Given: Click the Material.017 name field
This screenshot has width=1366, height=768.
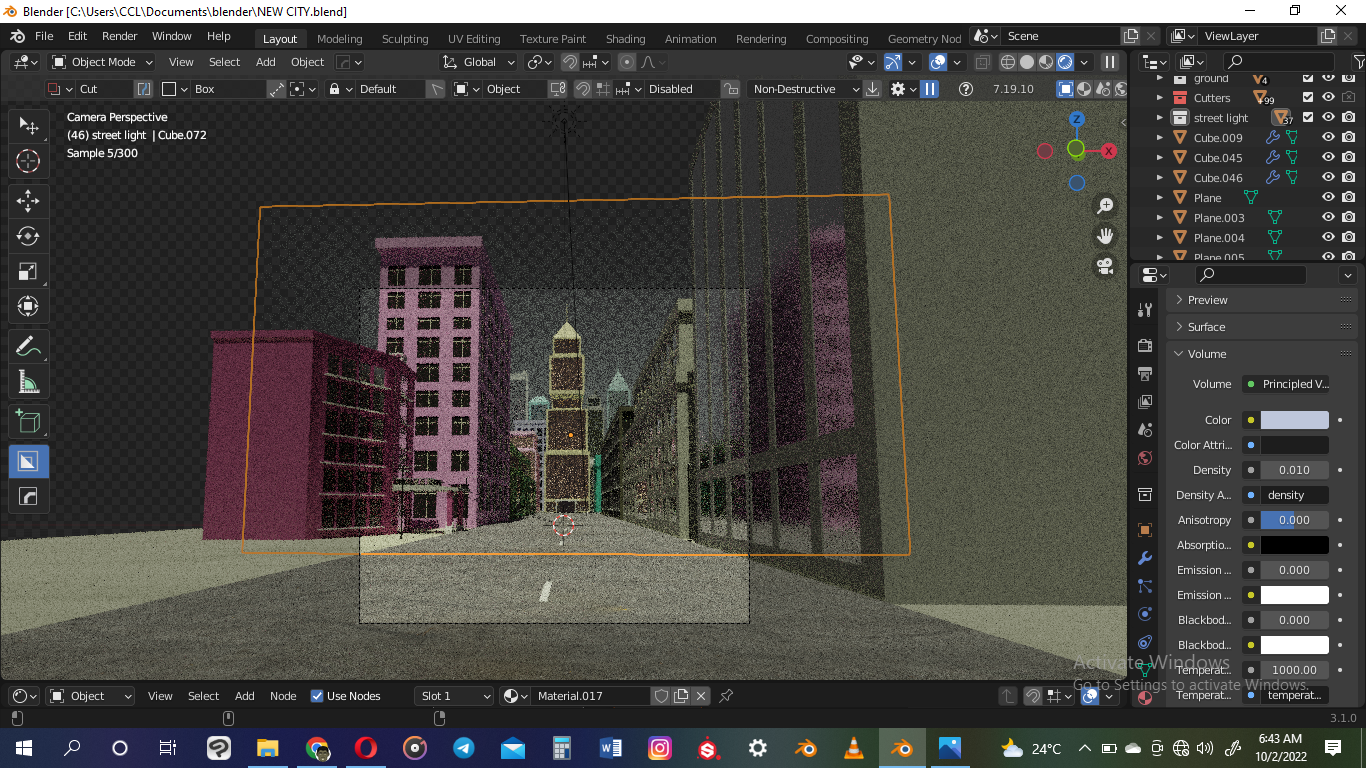Looking at the screenshot, I should click(592, 696).
